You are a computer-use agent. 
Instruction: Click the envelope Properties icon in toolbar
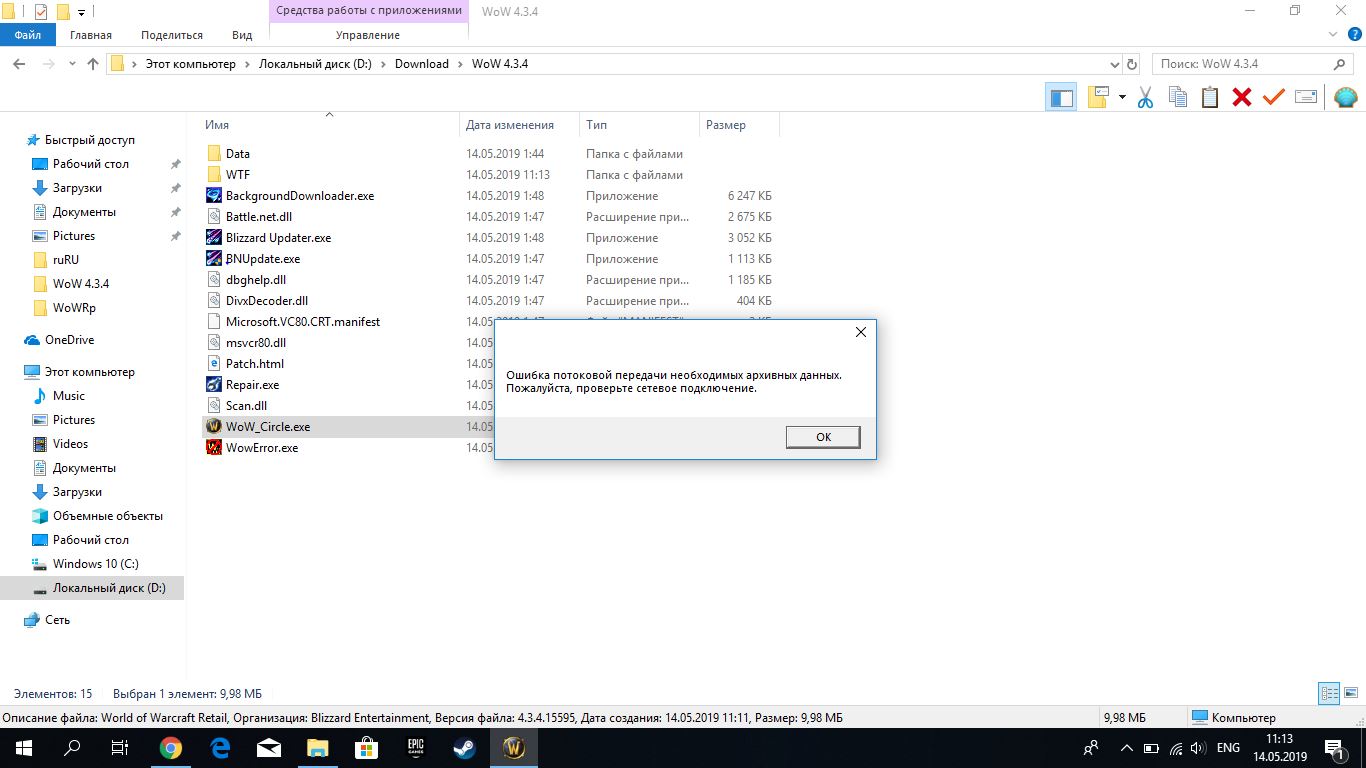[x=1306, y=97]
